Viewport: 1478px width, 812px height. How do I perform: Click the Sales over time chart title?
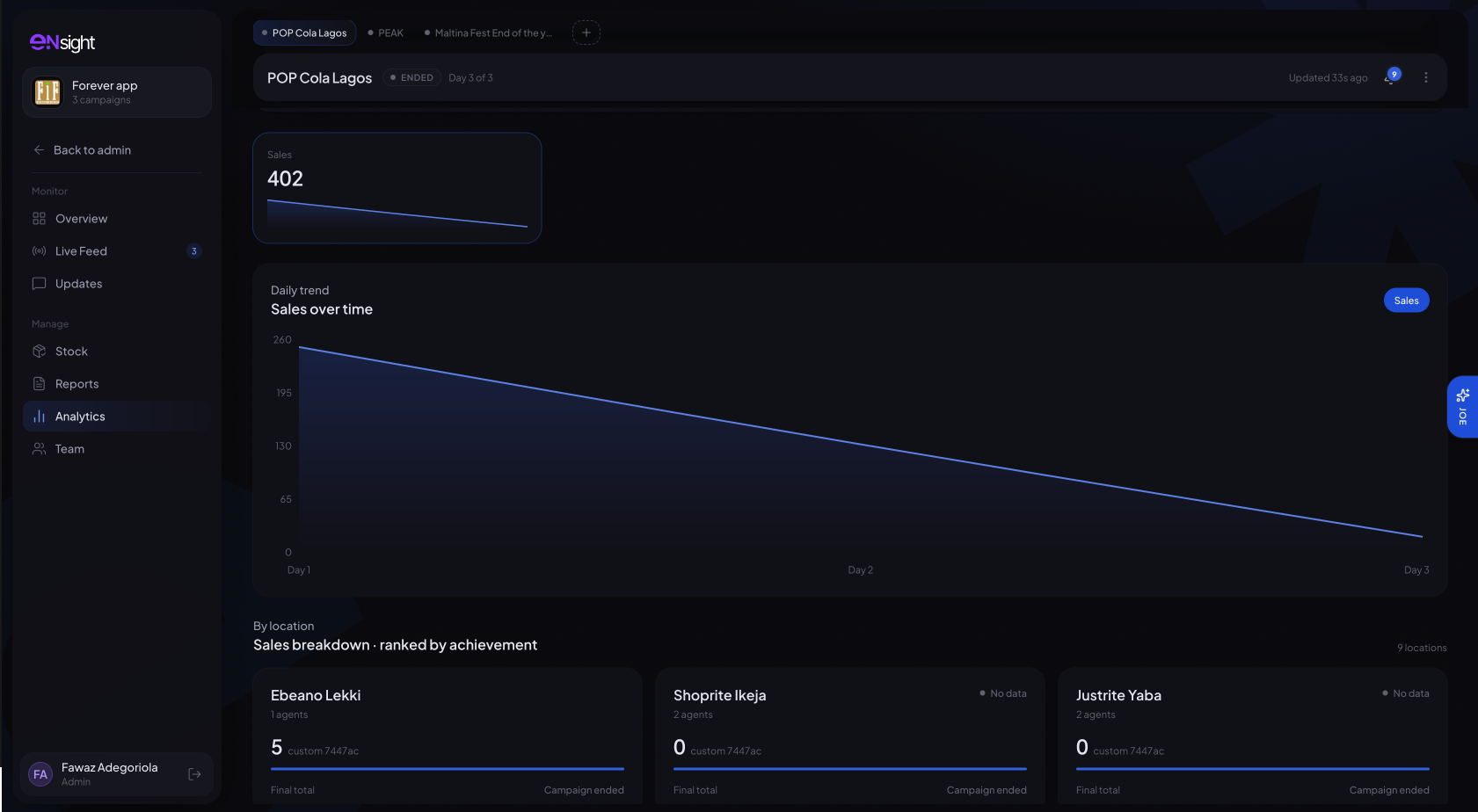coord(322,309)
